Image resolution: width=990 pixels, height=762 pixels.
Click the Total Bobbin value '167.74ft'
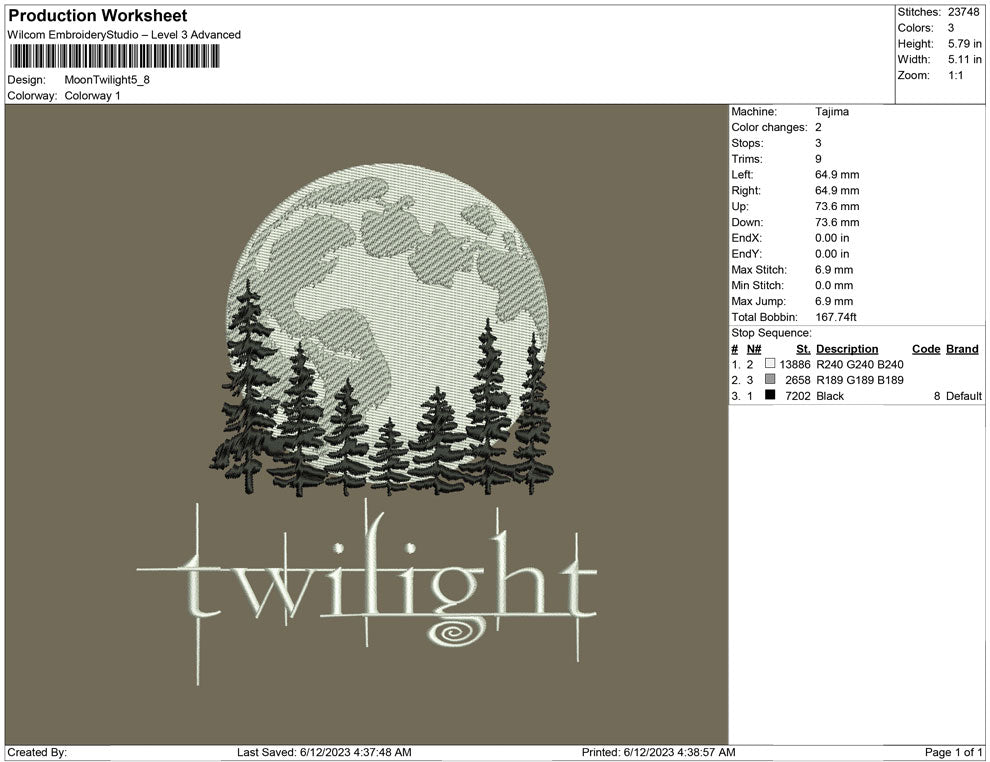point(836,317)
